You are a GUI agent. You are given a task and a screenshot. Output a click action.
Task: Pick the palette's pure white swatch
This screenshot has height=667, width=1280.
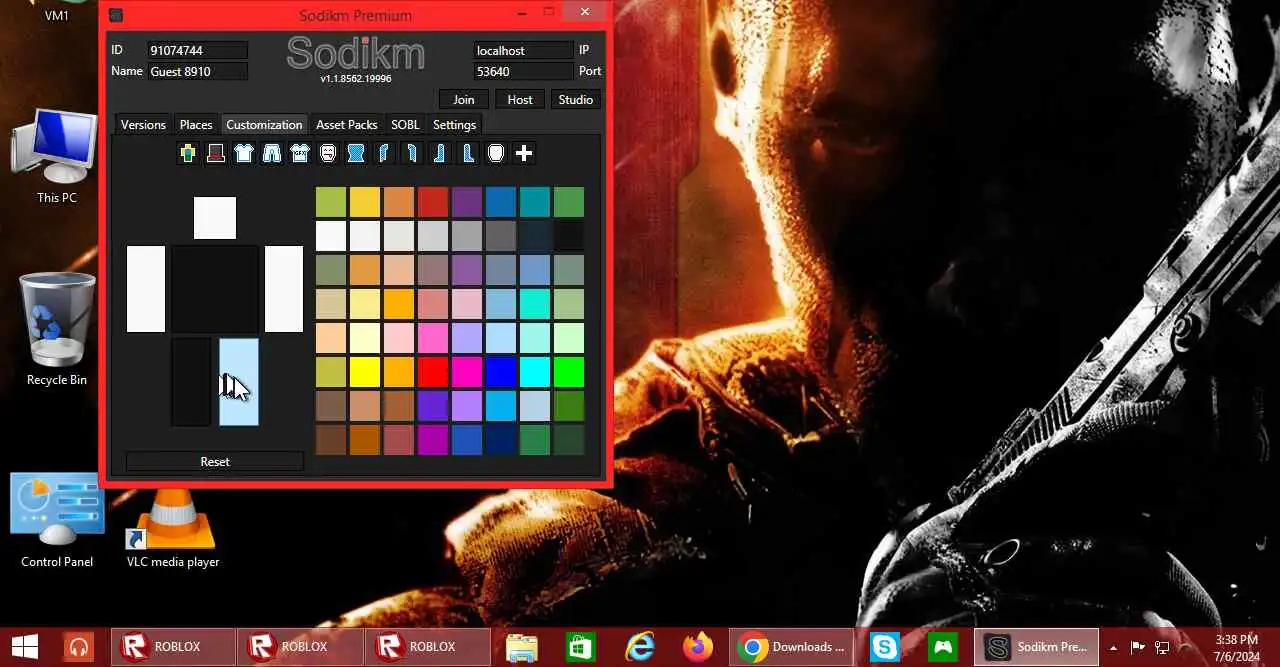pos(331,236)
